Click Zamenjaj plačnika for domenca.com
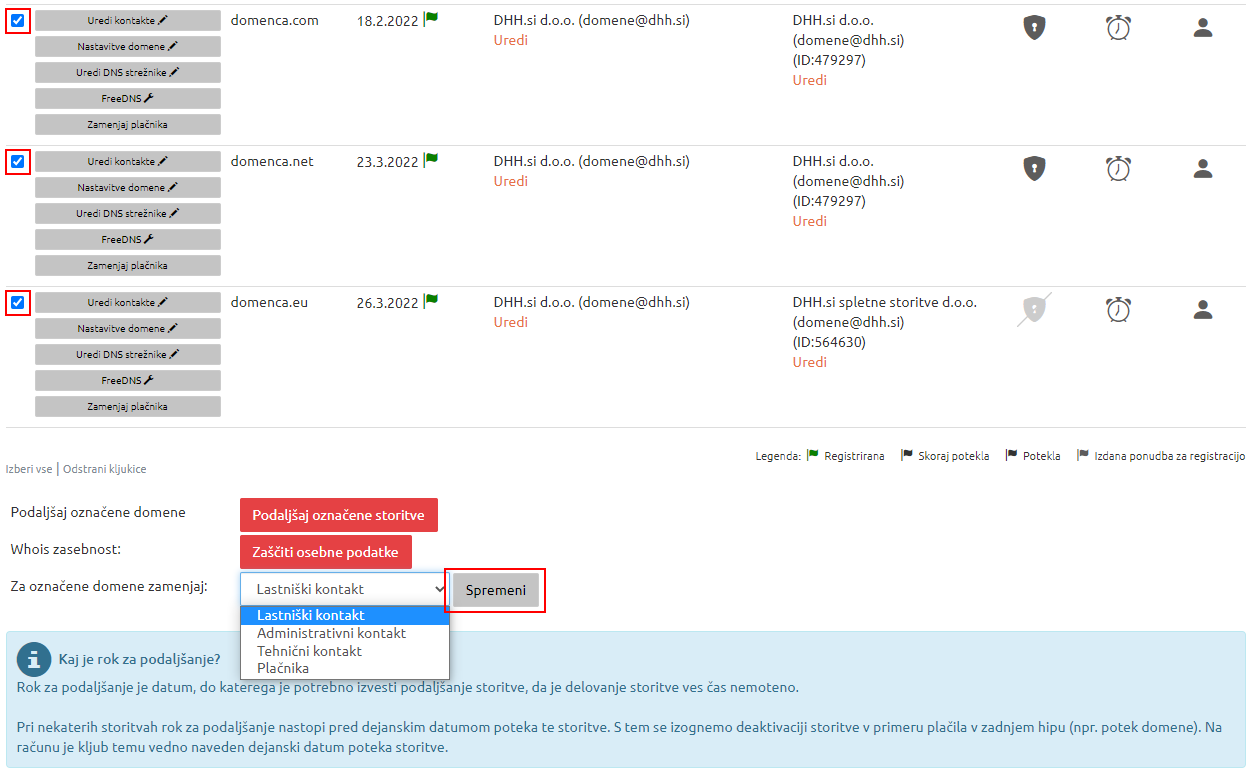 point(128,124)
